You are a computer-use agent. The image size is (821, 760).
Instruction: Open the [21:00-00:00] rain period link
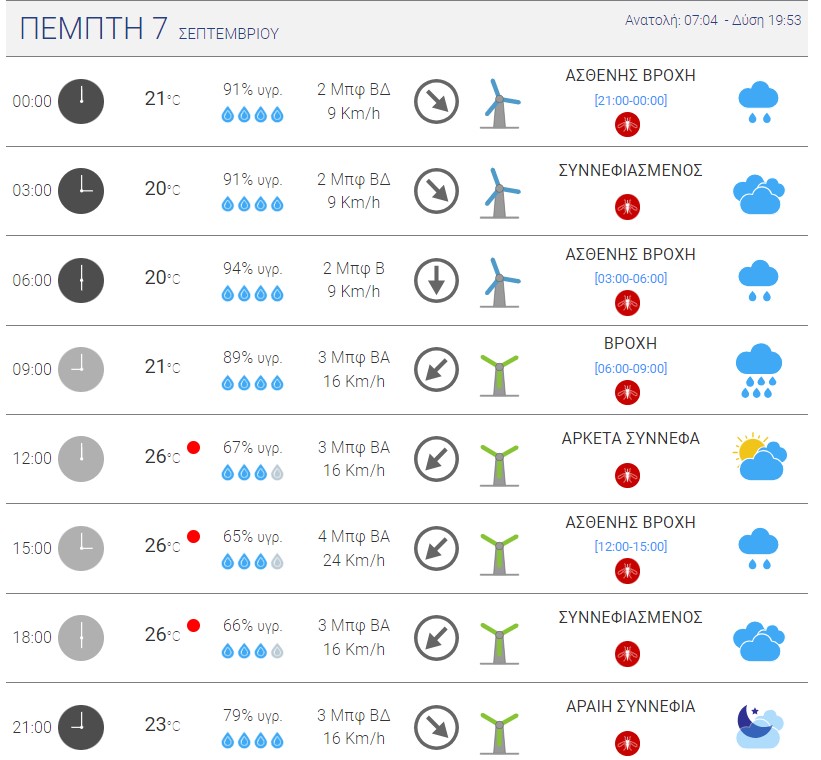(x=630, y=100)
